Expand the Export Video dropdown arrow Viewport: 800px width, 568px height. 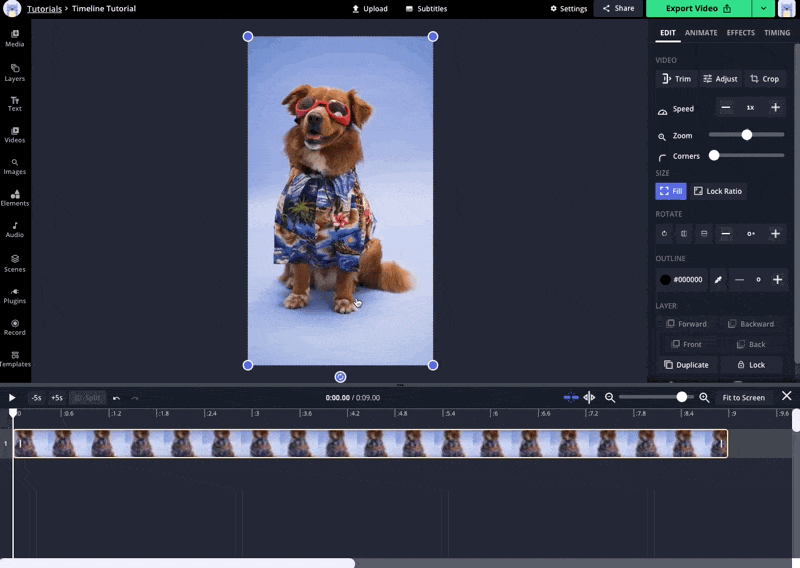(764, 9)
